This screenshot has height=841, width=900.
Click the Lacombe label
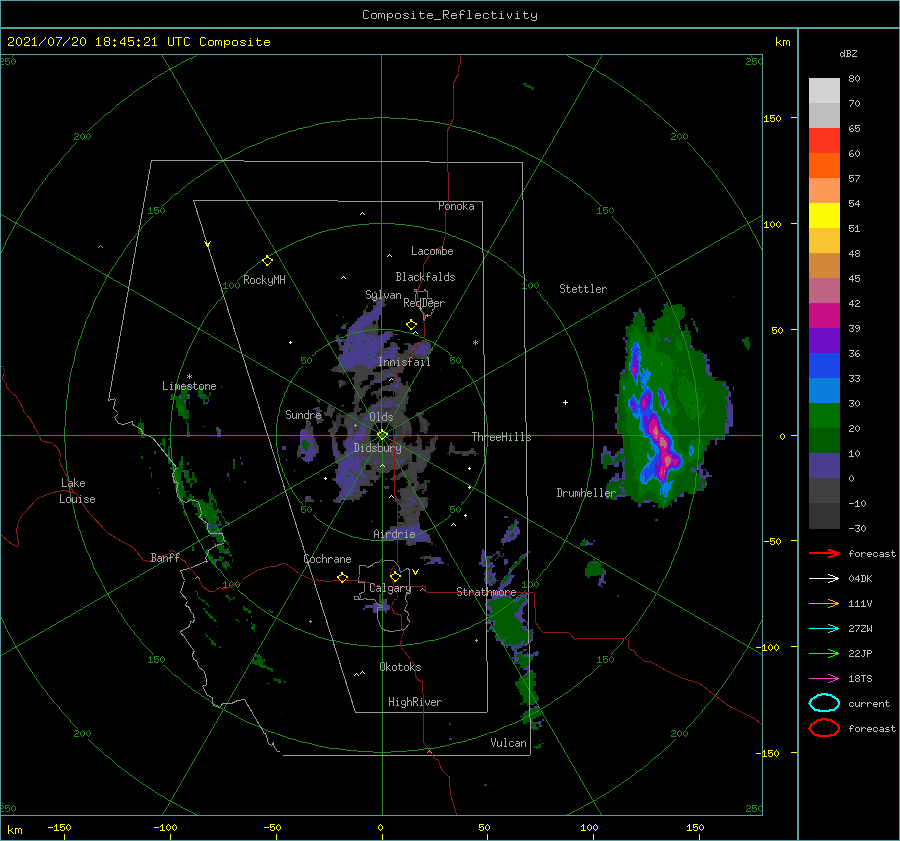tap(432, 251)
